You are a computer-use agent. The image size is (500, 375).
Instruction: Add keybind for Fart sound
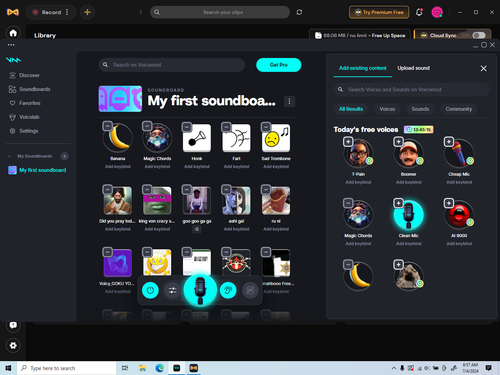pyautogui.click(x=236, y=167)
